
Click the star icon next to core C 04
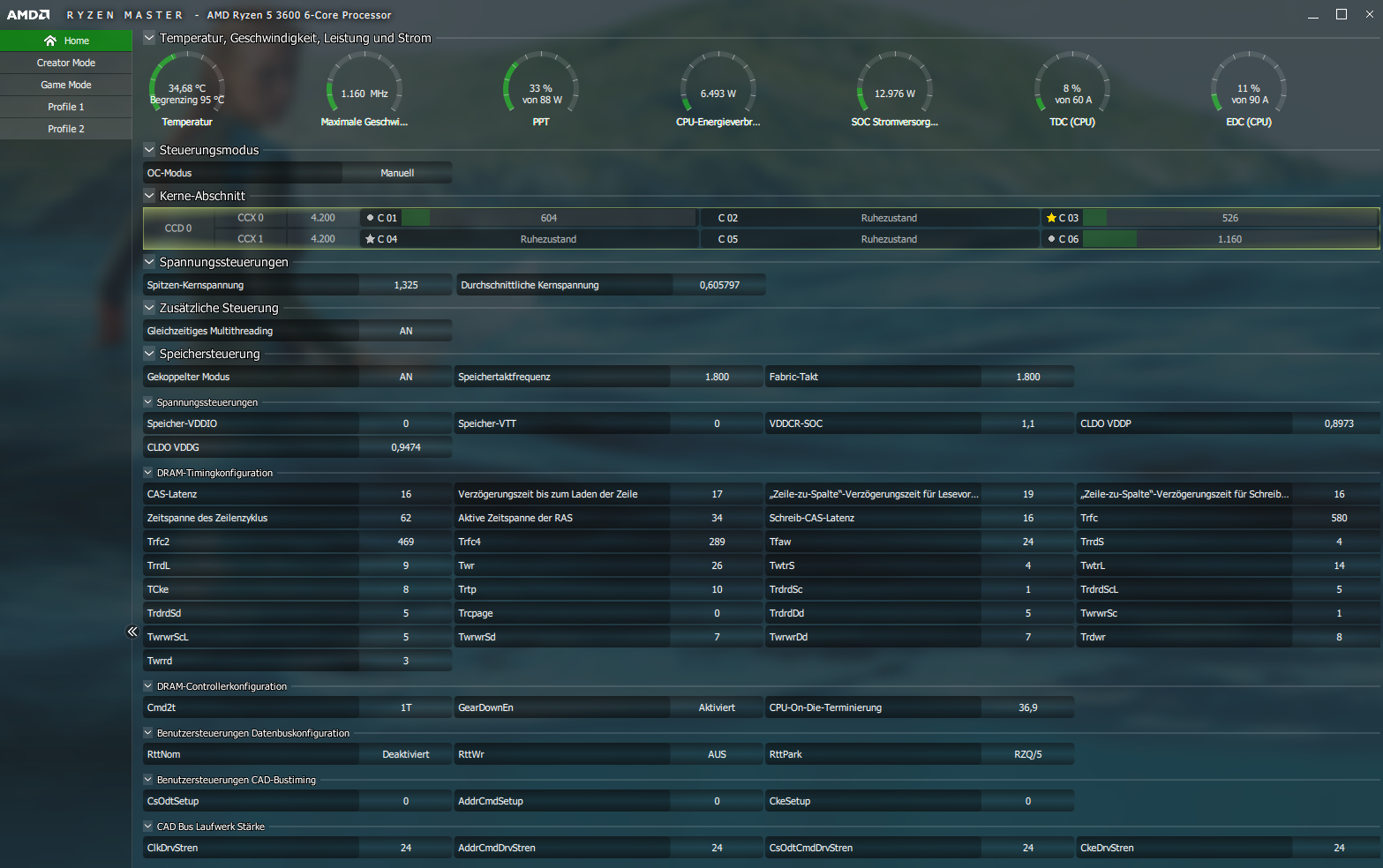(370, 239)
